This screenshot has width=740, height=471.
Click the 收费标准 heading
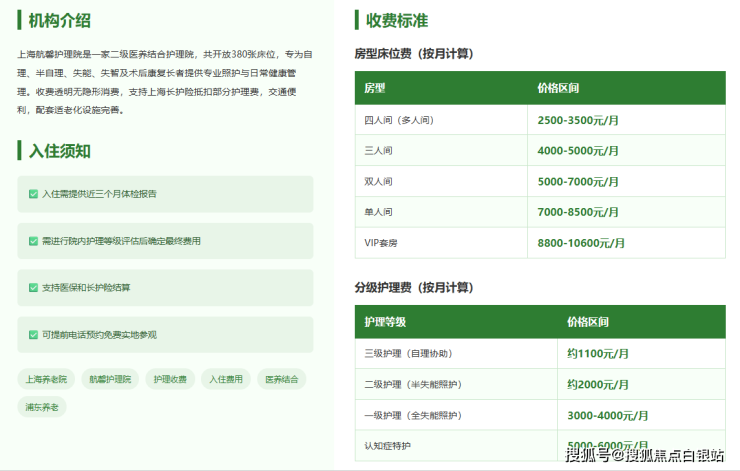pos(397,20)
